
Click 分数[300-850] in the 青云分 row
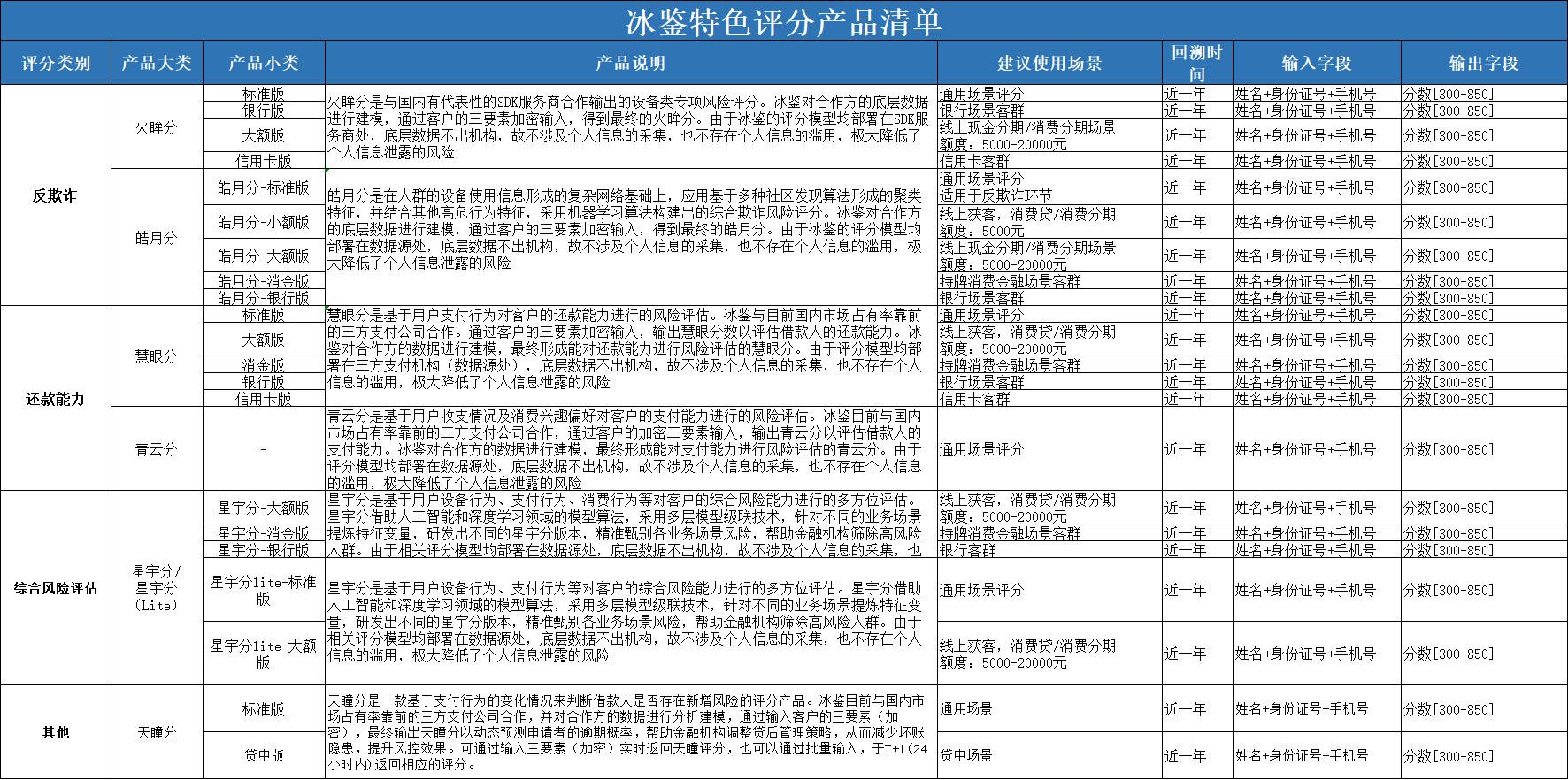(x=1484, y=449)
